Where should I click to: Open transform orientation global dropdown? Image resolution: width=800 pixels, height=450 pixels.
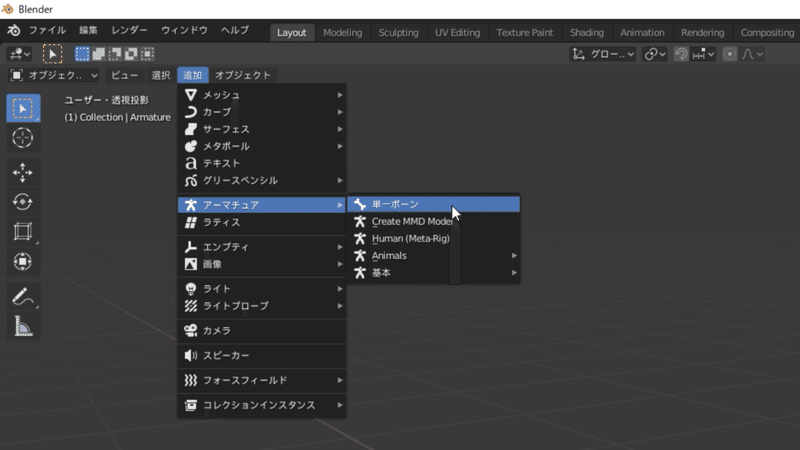click(x=603, y=54)
